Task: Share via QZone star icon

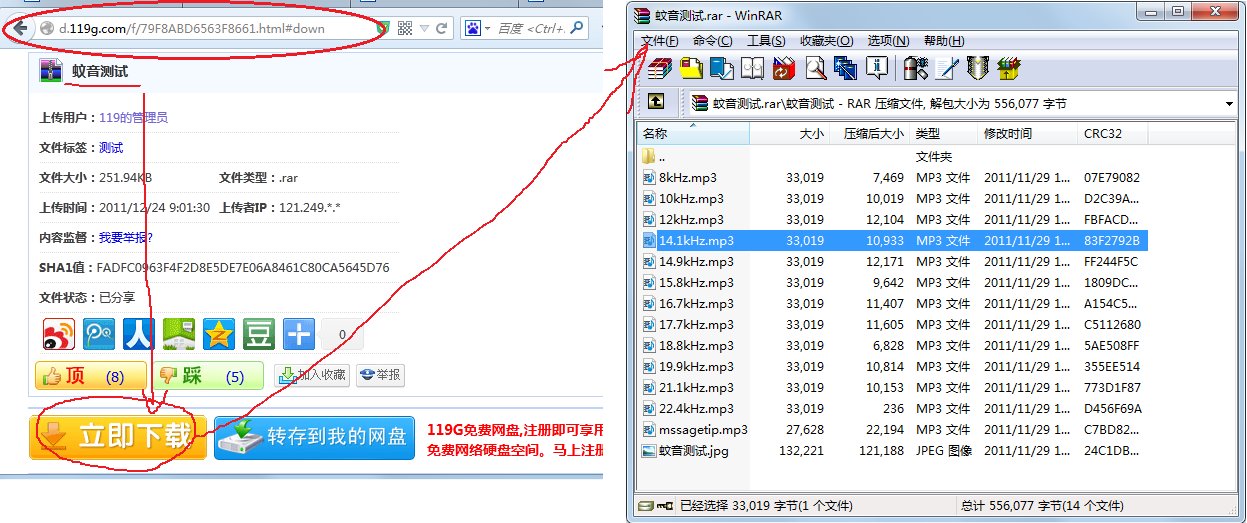Action: click(x=218, y=333)
